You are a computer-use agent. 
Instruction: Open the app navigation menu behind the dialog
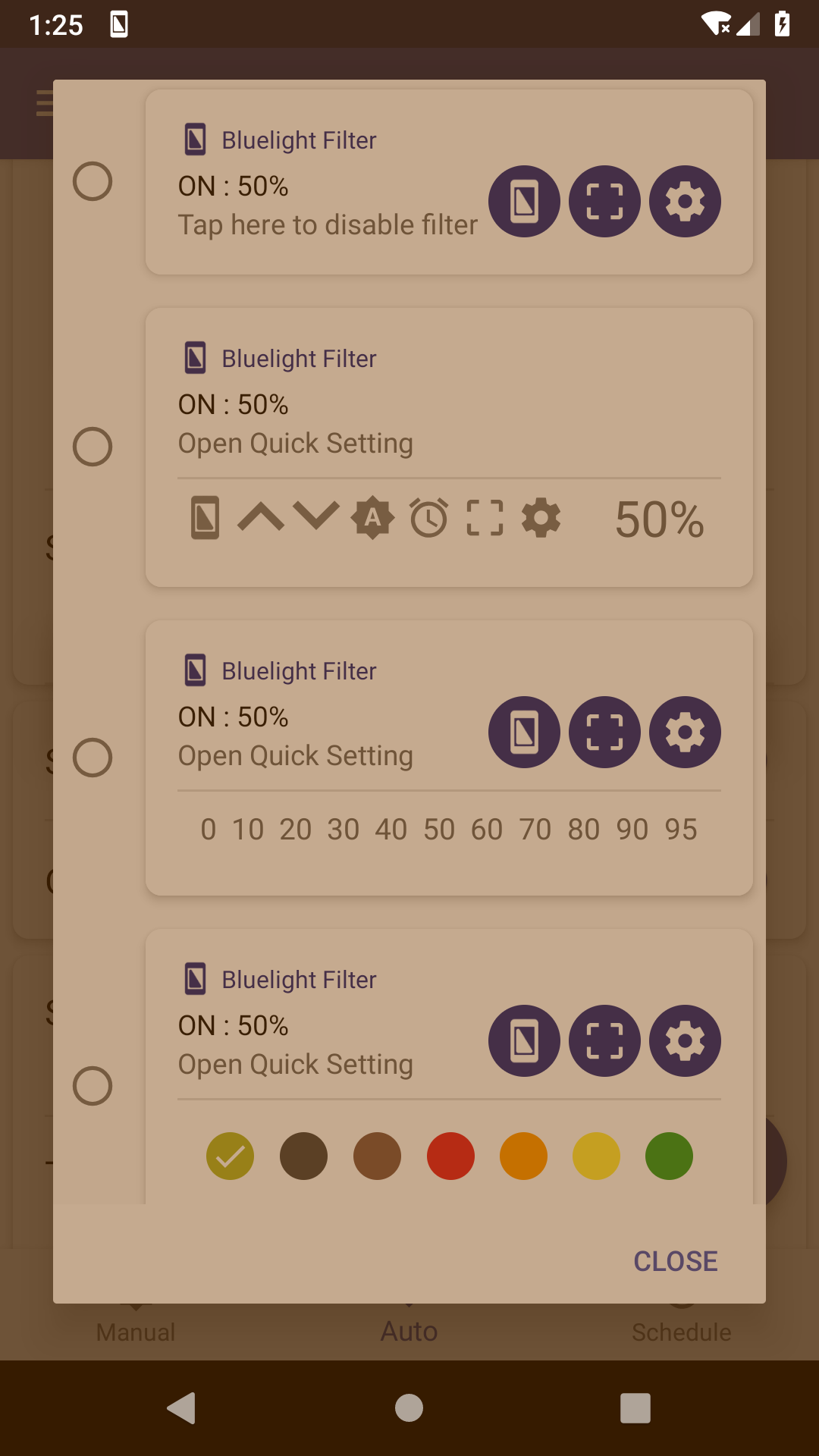tap(43, 103)
